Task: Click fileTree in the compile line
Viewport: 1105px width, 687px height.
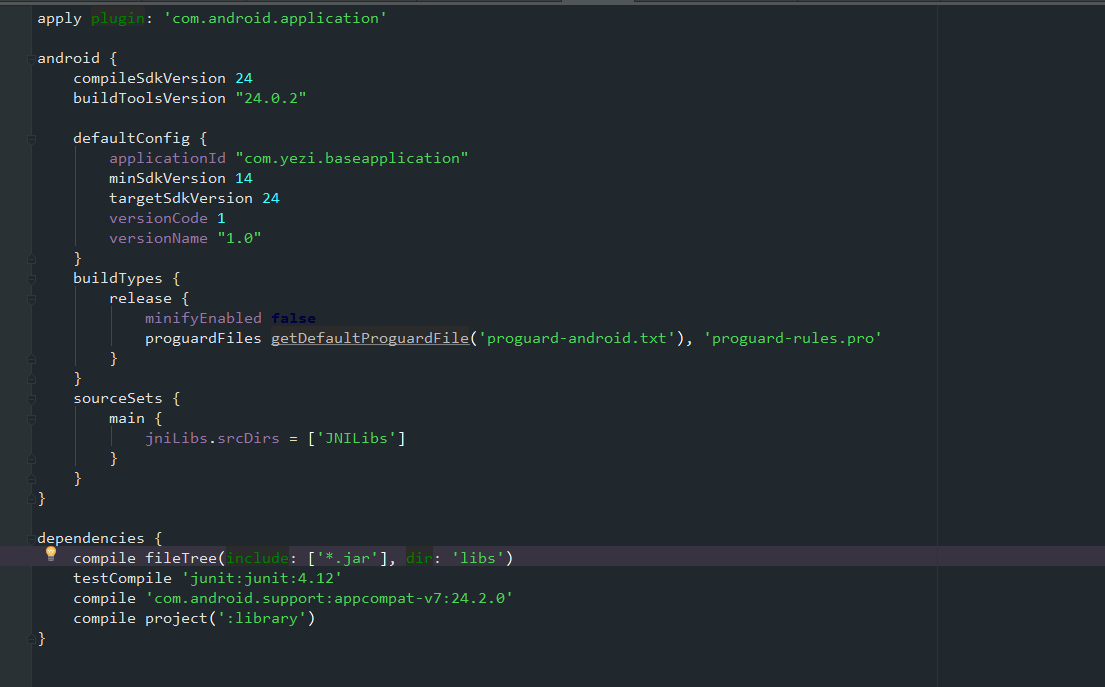Action: click(x=181, y=558)
